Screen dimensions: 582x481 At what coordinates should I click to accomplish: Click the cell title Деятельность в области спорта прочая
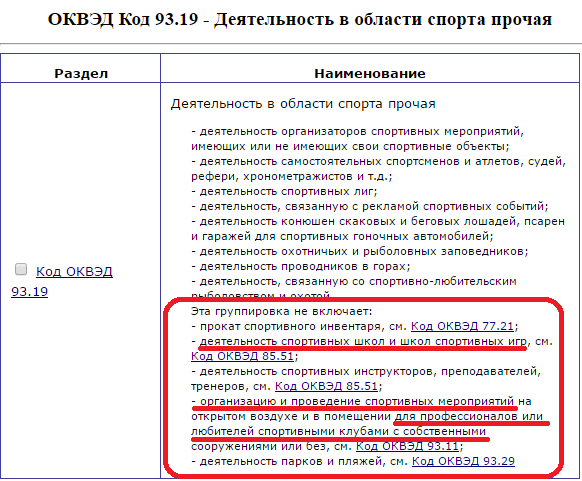(x=303, y=104)
